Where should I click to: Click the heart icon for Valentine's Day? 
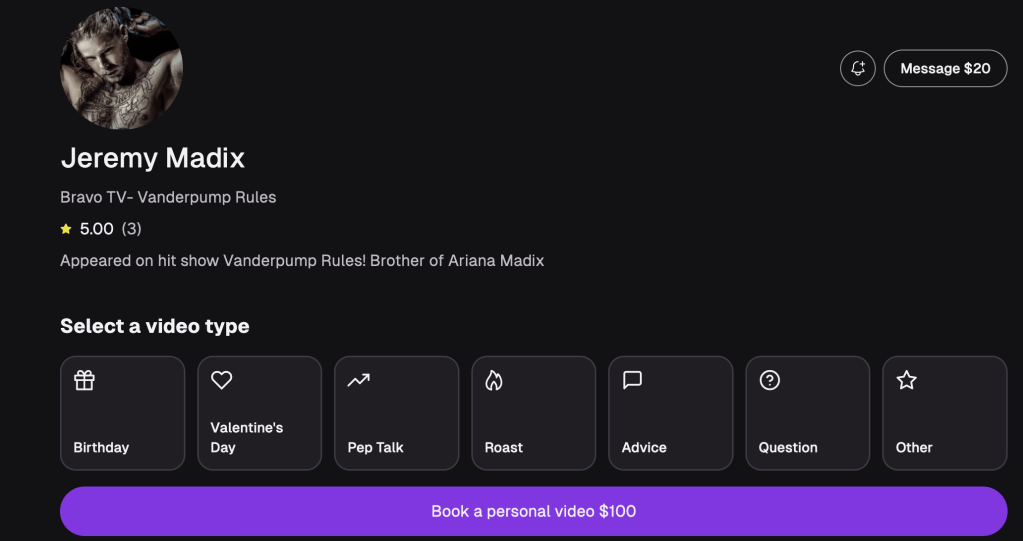click(221, 380)
